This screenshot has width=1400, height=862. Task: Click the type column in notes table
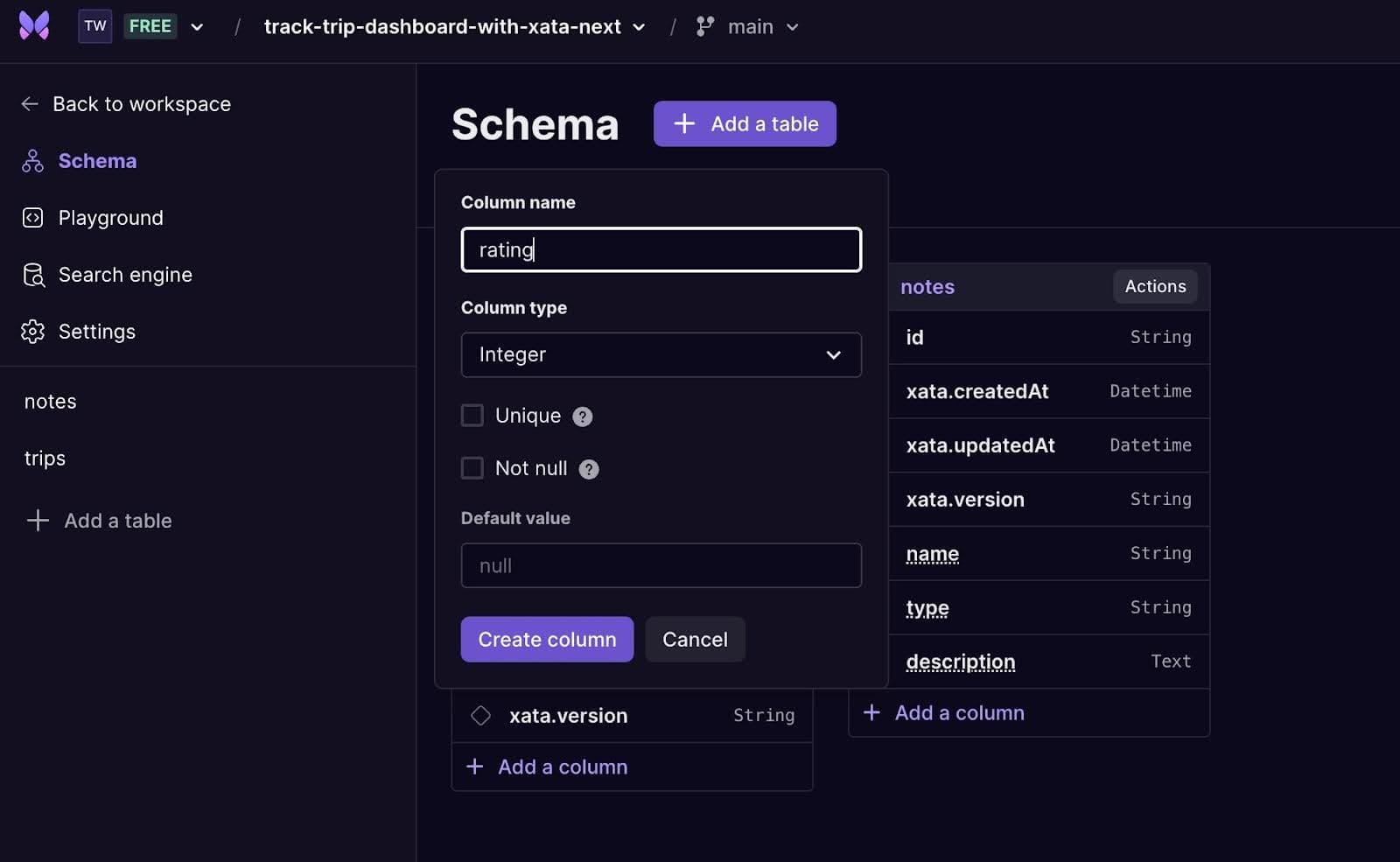(x=1049, y=608)
